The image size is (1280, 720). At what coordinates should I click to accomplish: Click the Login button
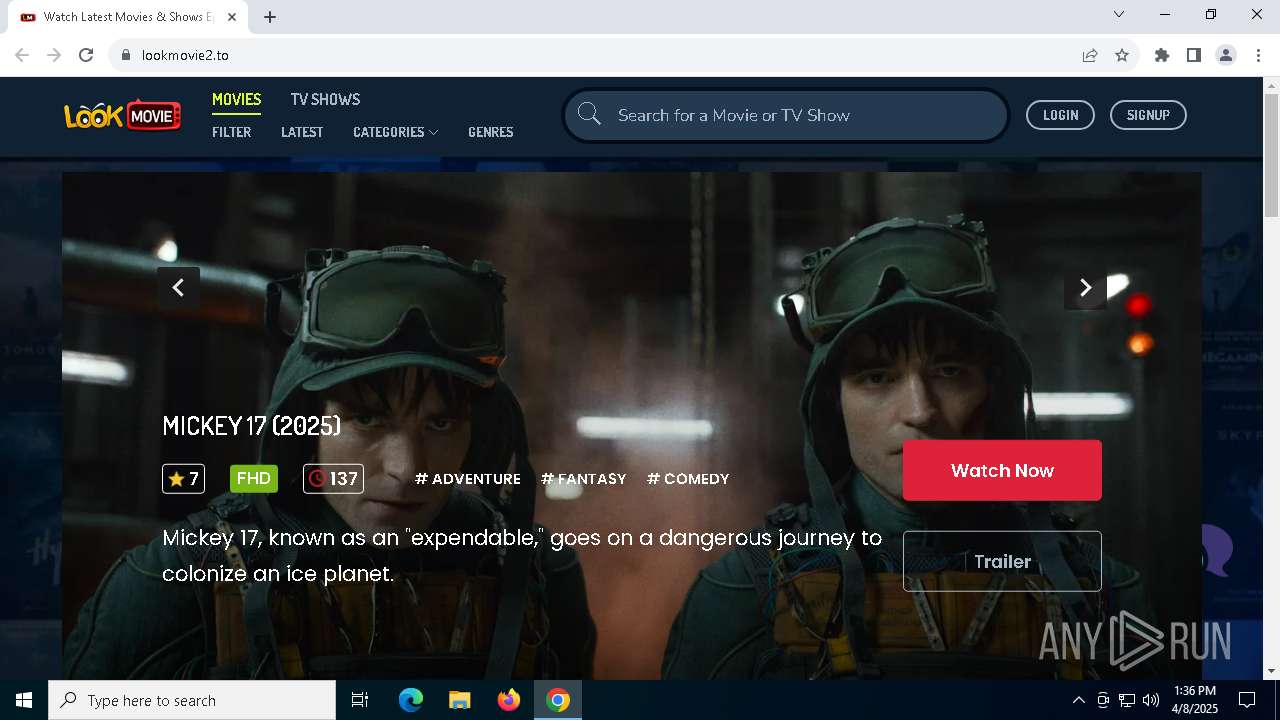point(1060,115)
